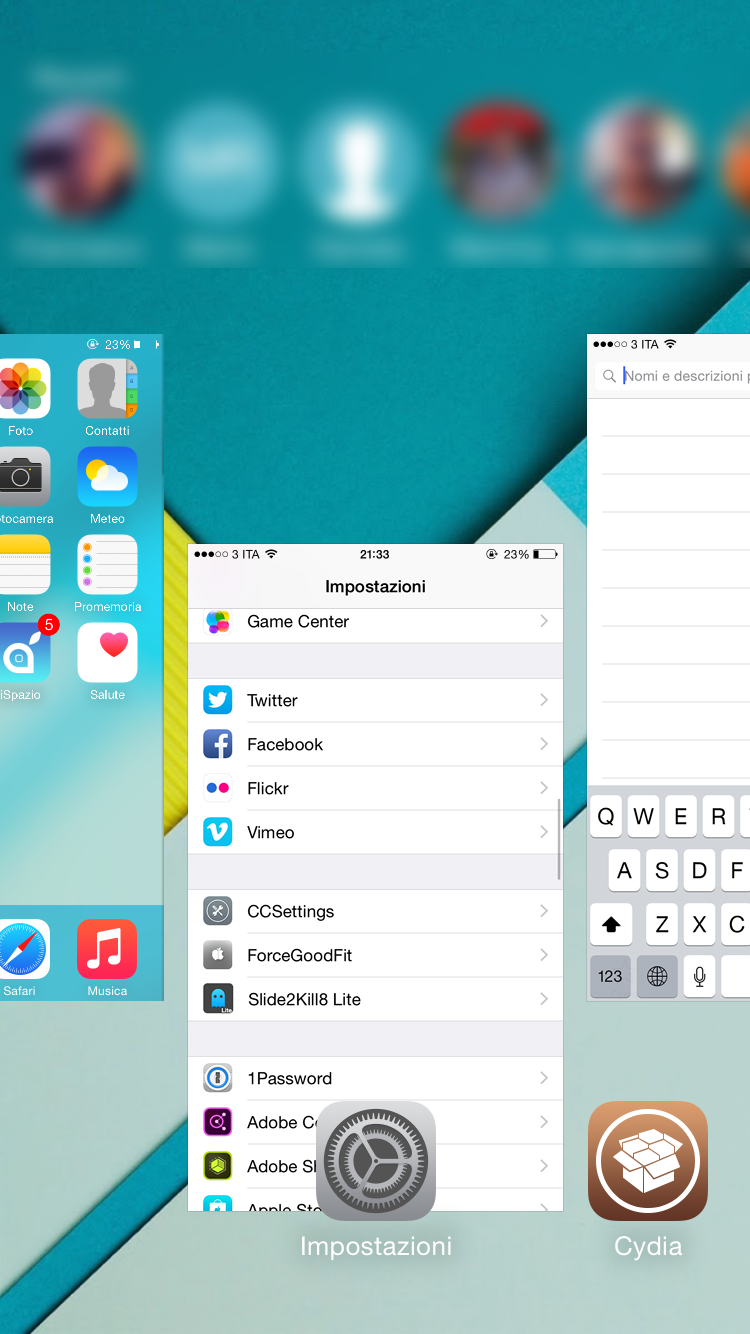This screenshot has width=750, height=1334.
Task: Tap the CCSettings icon in Settings
Action: [218, 911]
